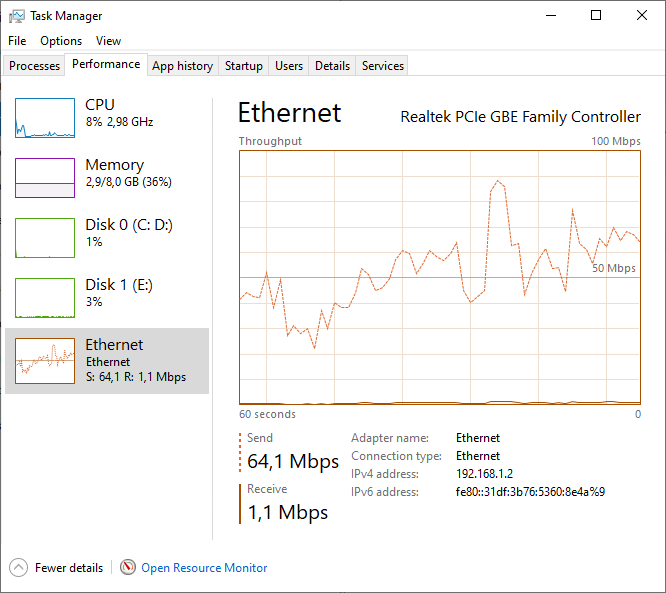Open the Options menu

tap(61, 41)
